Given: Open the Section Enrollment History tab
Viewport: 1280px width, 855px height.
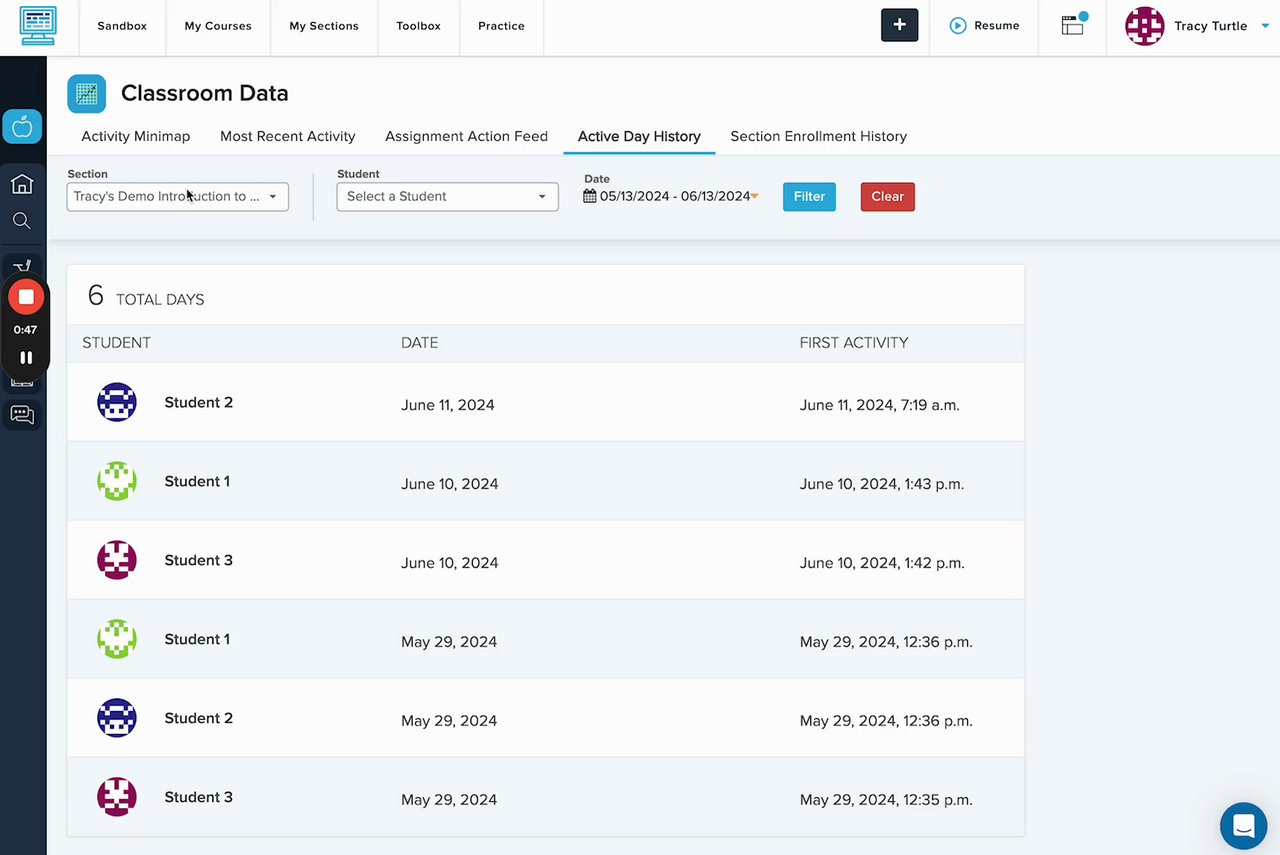Looking at the screenshot, I should 818,136.
